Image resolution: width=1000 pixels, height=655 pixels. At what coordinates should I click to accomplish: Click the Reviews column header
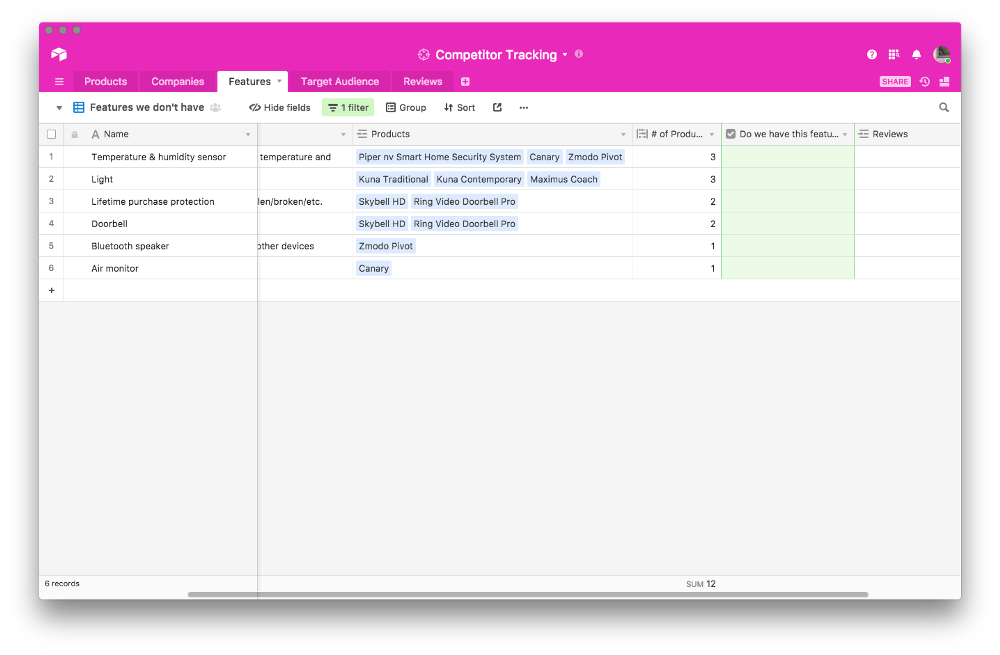click(x=908, y=134)
